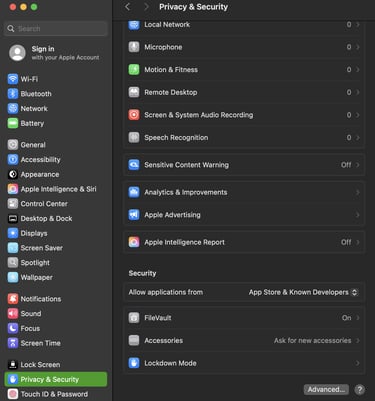Expand the Local Network row chevron
The width and height of the screenshot is (375, 401).
[x=358, y=25]
